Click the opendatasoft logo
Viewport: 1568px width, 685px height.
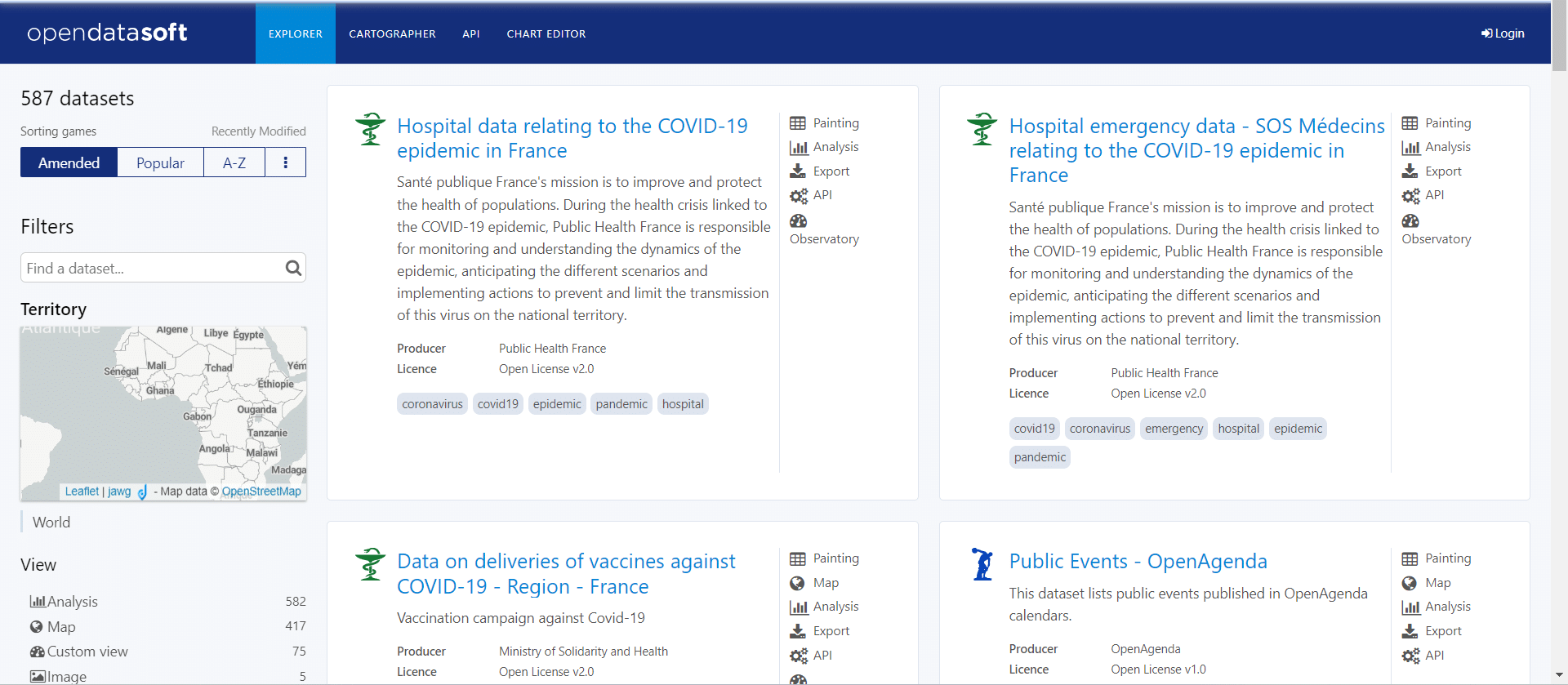coord(107,33)
